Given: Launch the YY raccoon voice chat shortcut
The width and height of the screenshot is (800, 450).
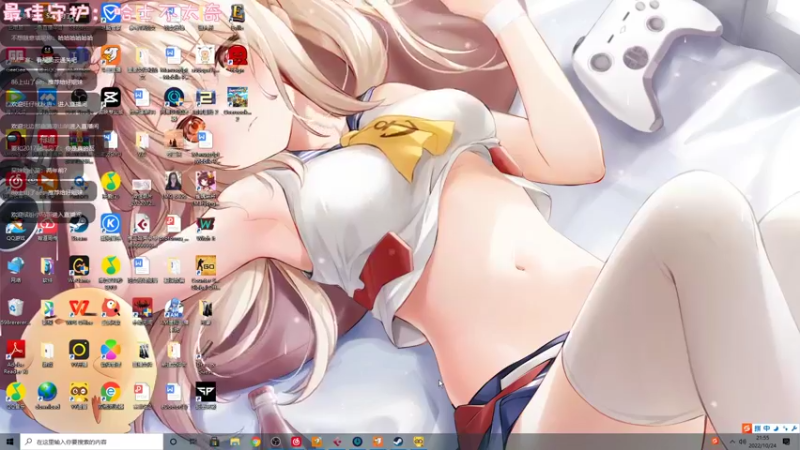Looking at the screenshot, I should coord(79,392).
